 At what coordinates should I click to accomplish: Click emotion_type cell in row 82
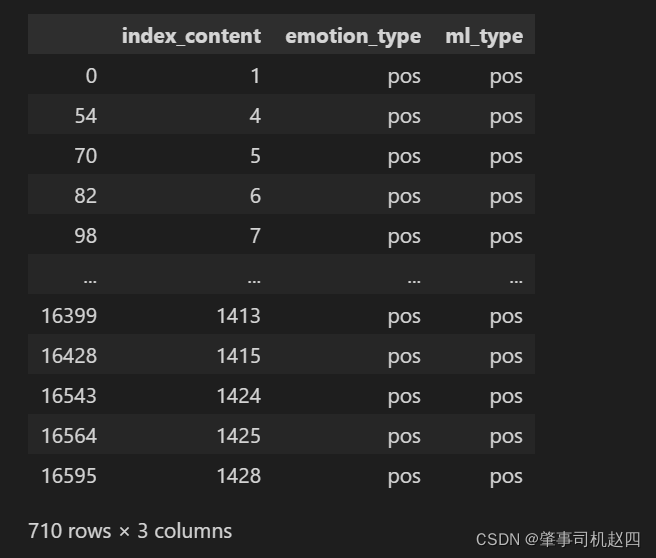[x=404, y=196]
